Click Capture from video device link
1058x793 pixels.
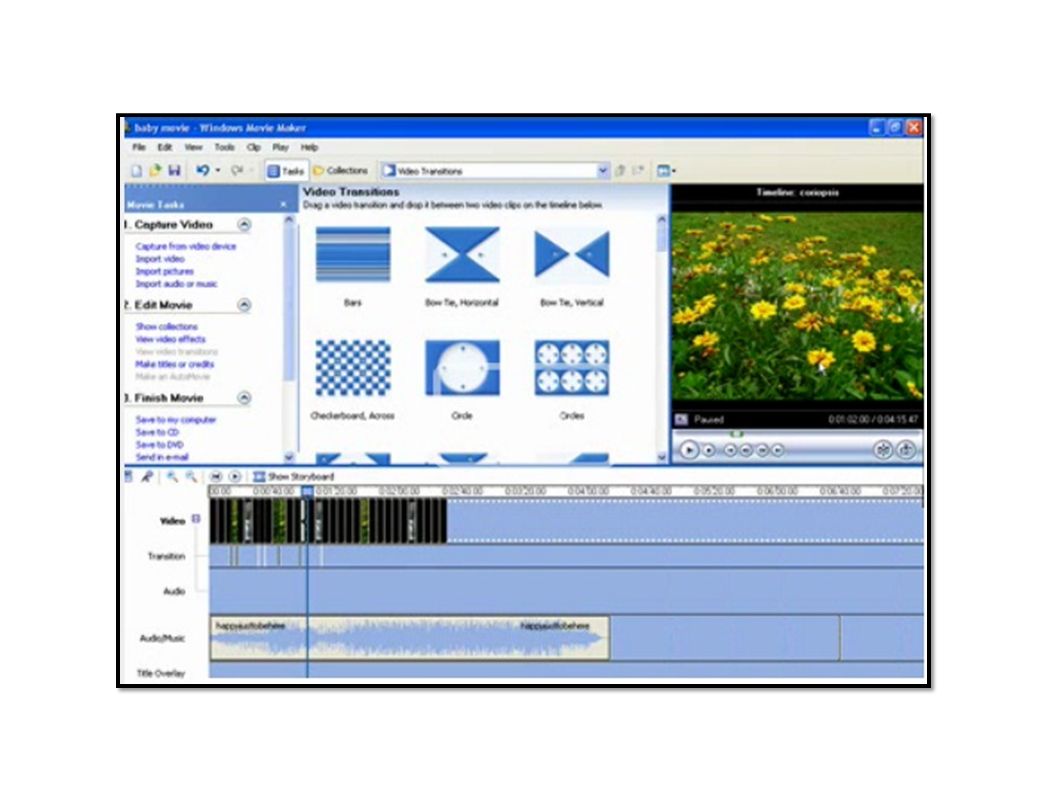pyautogui.click(x=186, y=246)
